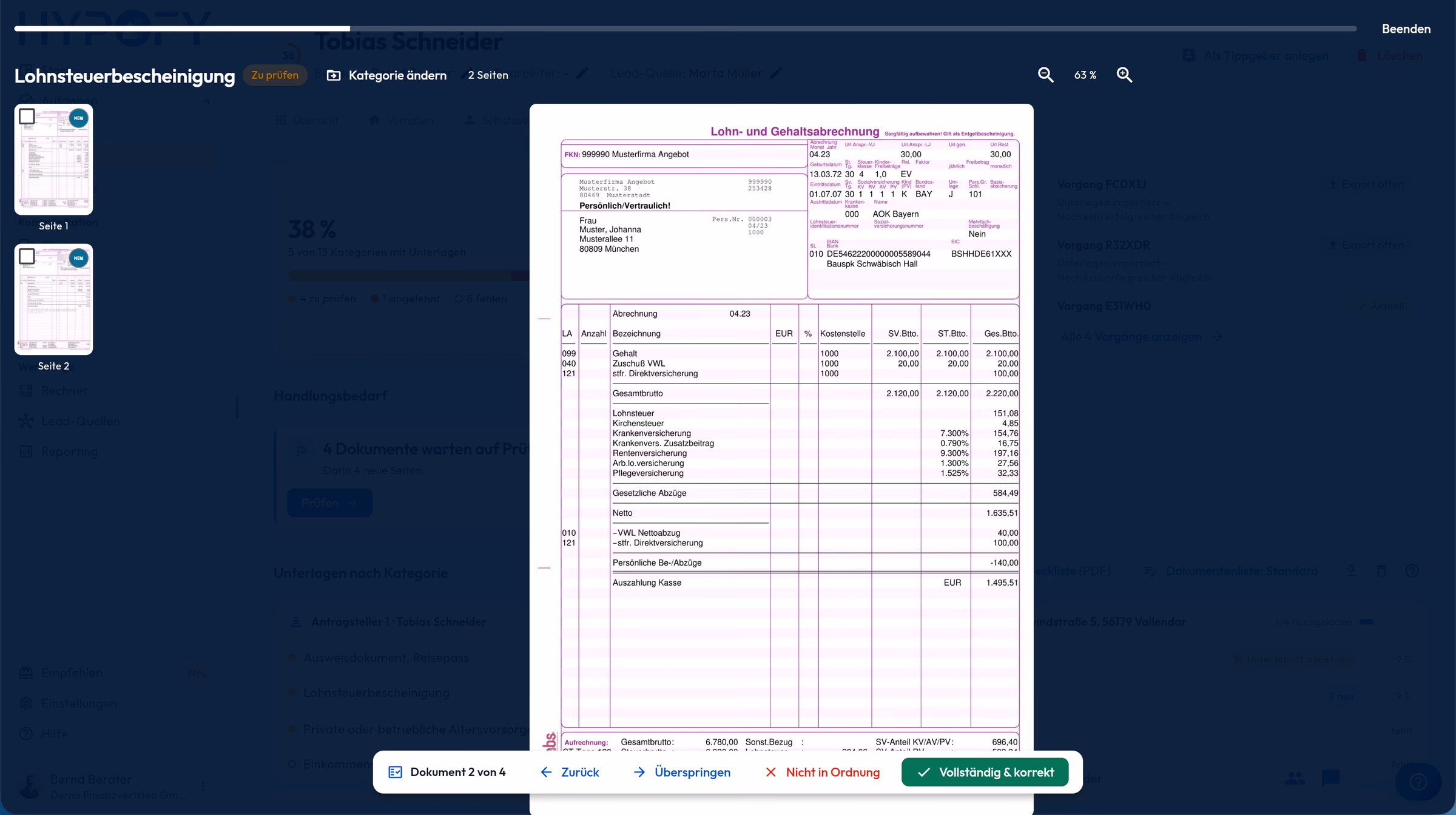Click the Überspringen right arrow icon

coord(639,772)
